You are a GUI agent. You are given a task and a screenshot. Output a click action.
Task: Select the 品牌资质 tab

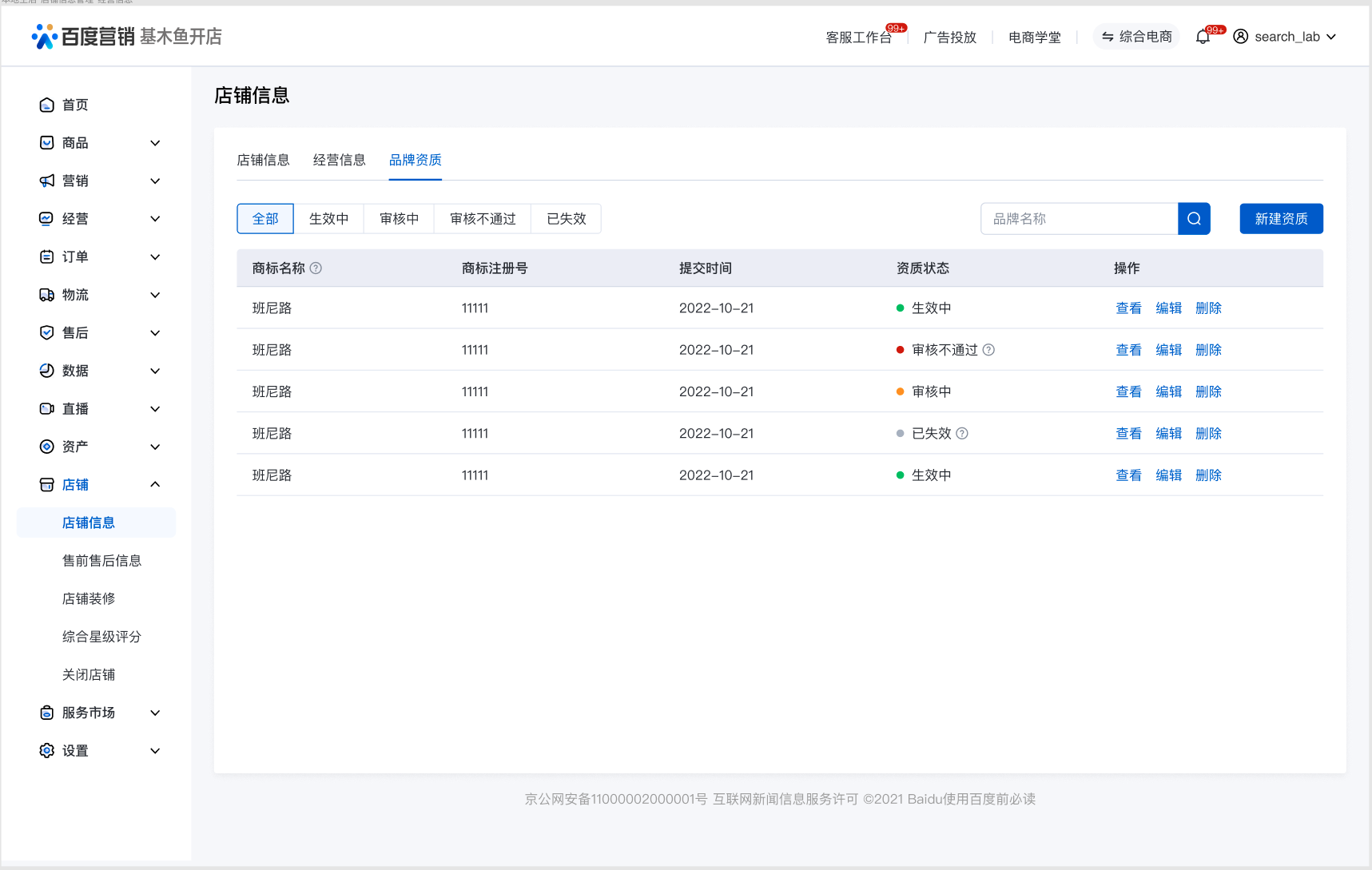[x=416, y=160]
